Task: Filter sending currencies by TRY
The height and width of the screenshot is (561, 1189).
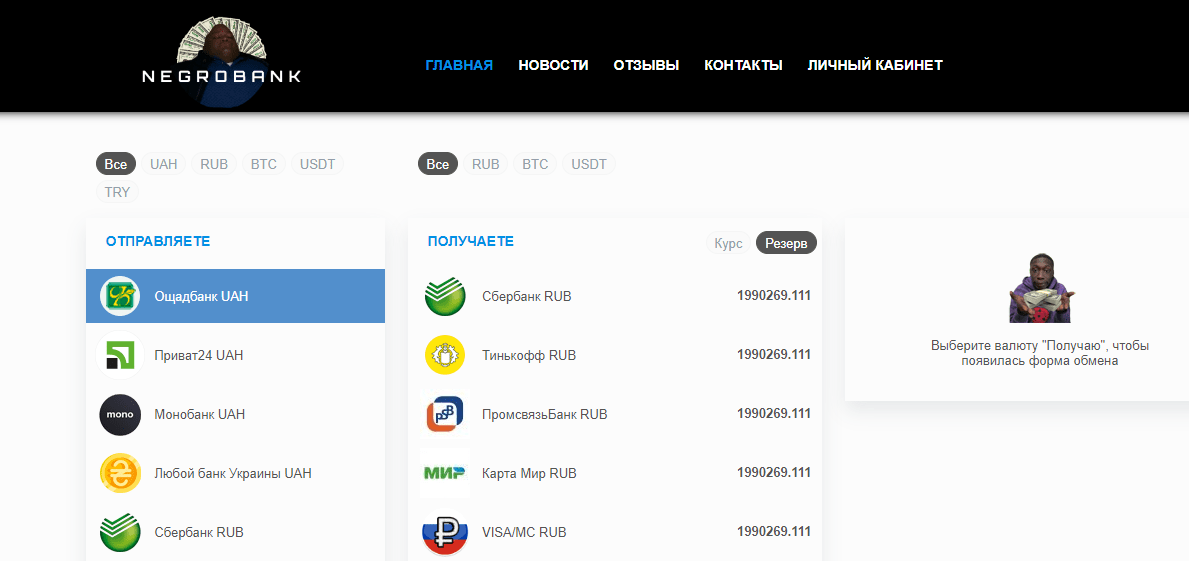Action: tap(118, 193)
